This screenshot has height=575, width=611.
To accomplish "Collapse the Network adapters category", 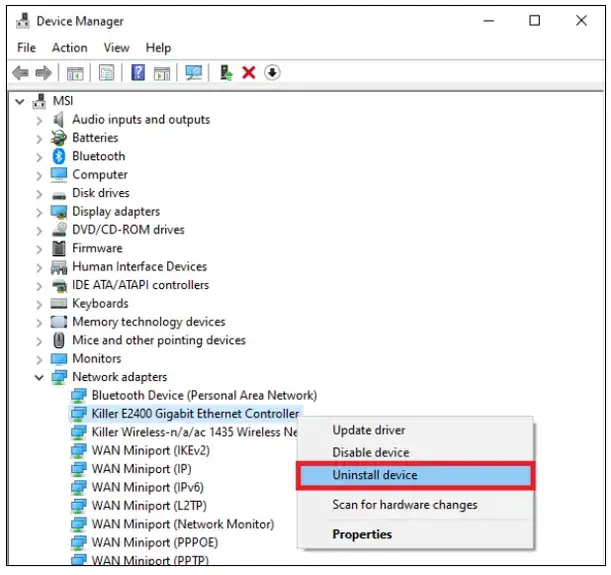I will click(x=39, y=377).
